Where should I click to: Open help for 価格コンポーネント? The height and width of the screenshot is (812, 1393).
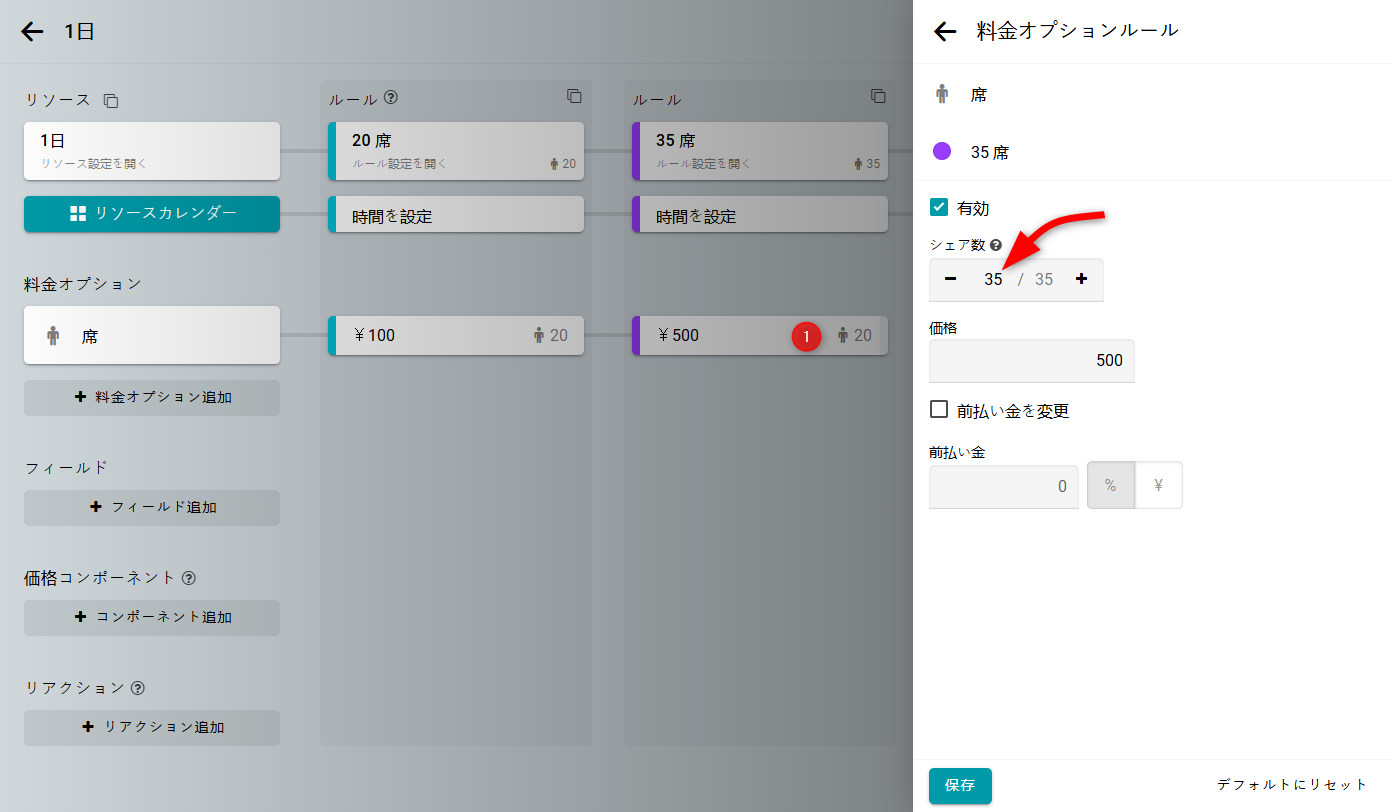point(189,578)
